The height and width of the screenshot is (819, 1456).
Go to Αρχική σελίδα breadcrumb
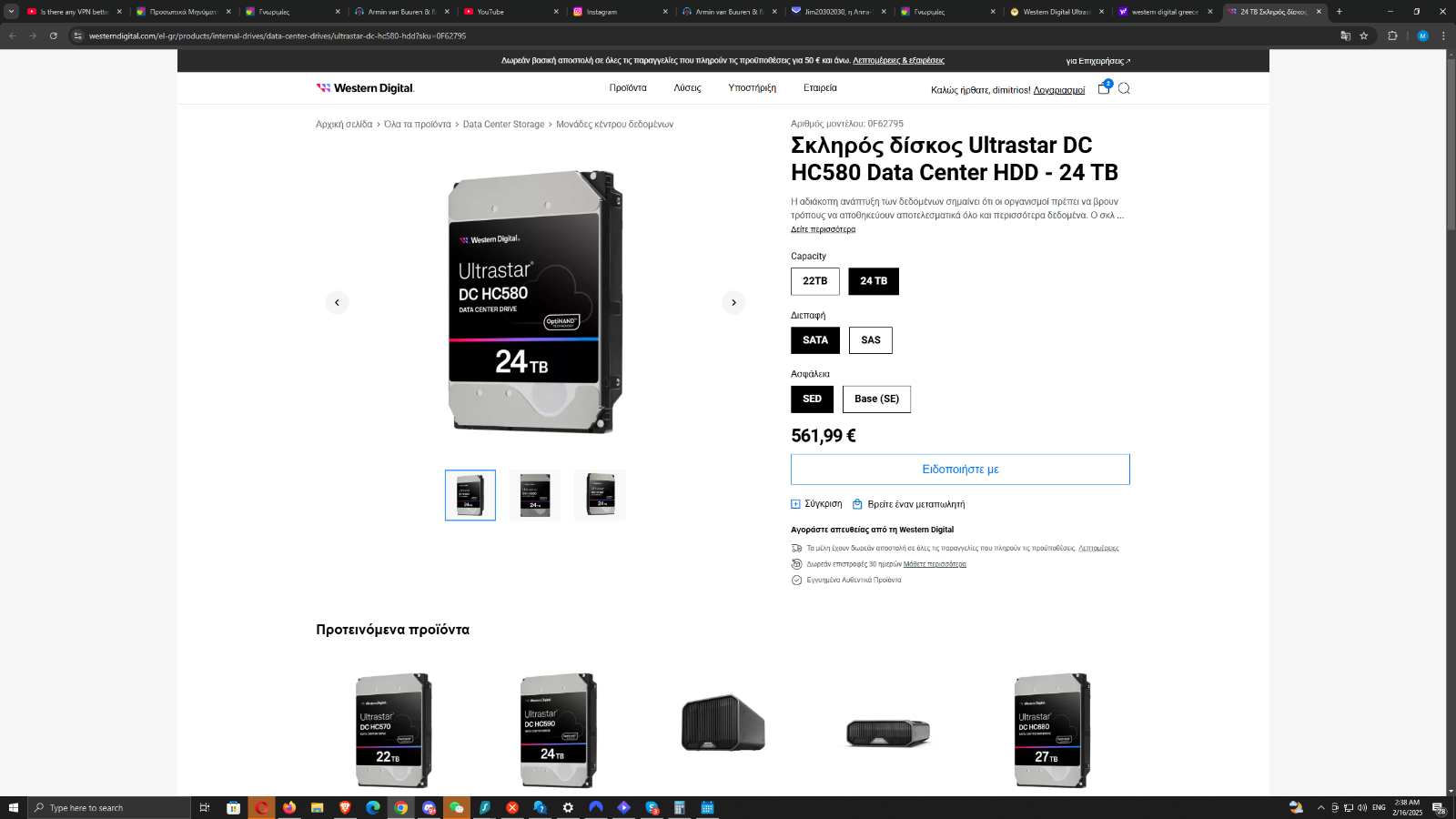344,125
